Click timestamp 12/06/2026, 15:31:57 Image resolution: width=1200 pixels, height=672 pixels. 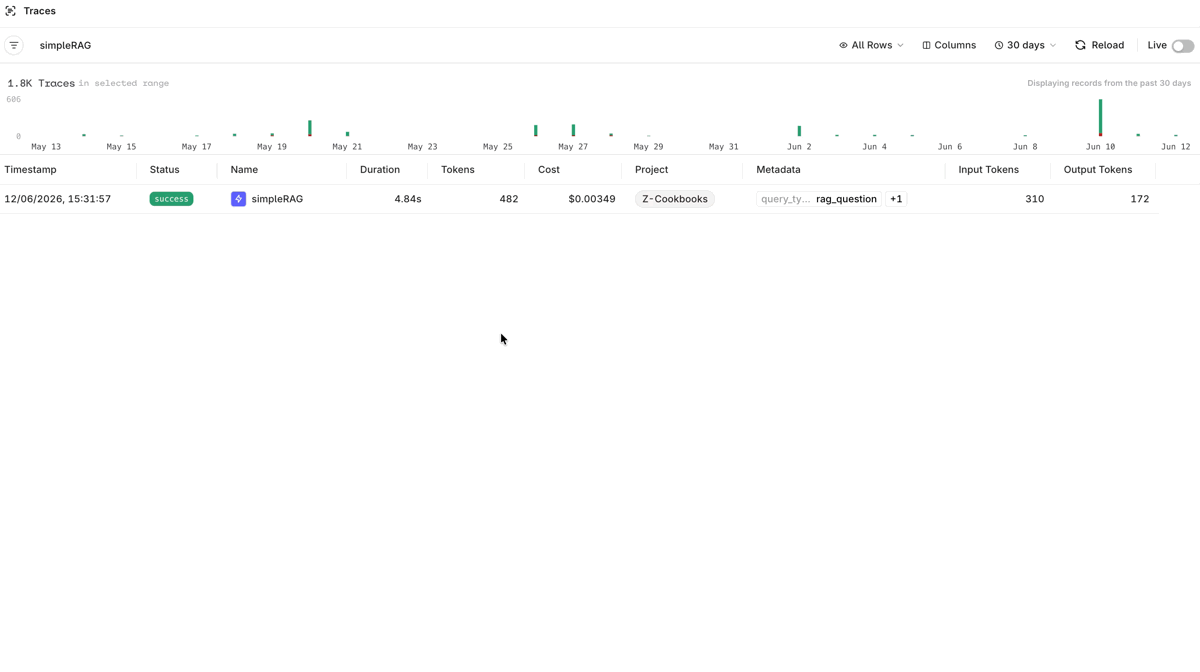[x=57, y=199]
